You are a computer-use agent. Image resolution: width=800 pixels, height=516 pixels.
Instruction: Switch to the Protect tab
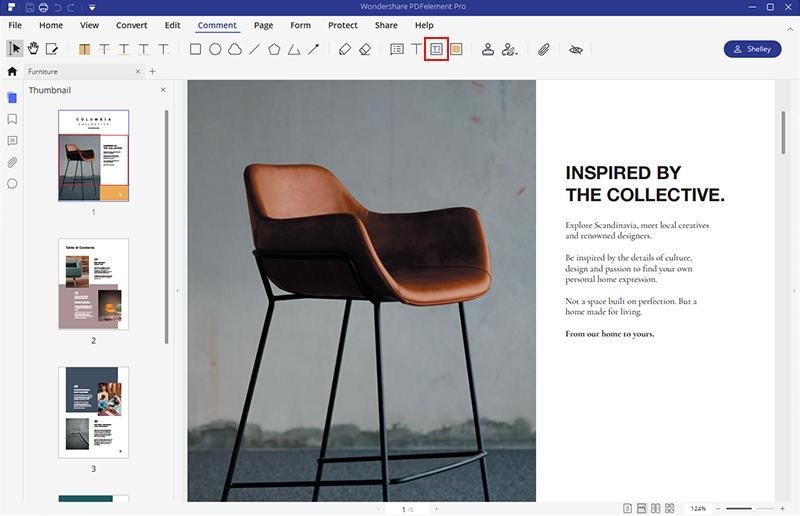point(343,25)
